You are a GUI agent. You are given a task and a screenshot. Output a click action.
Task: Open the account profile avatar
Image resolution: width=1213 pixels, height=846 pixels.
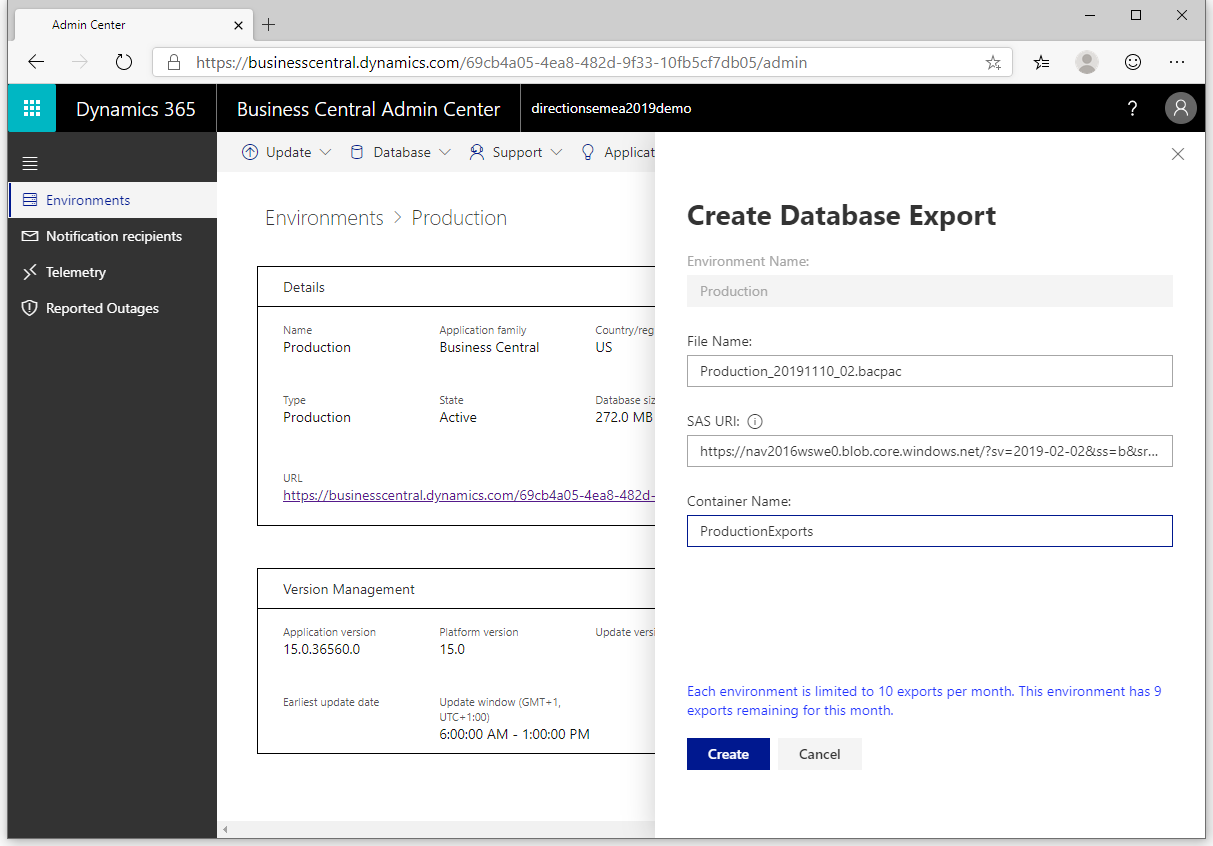click(1180, 108)
